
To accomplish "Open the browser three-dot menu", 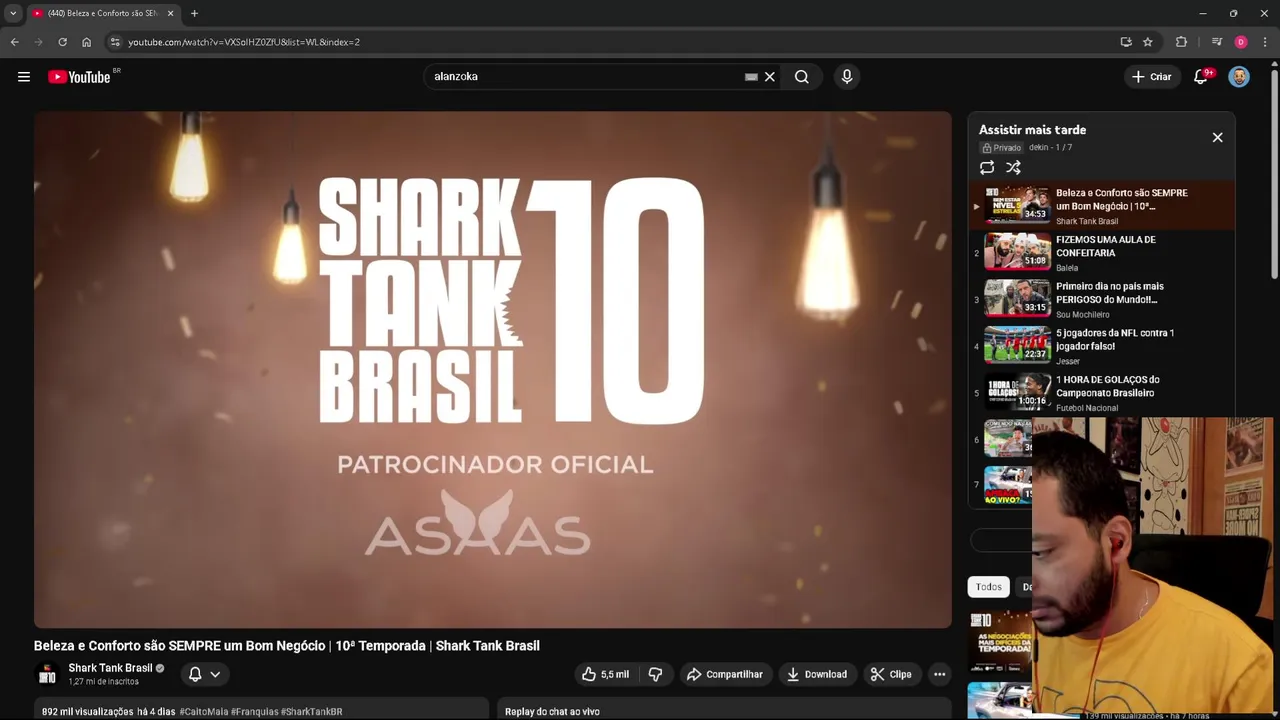I will click(x=1265, y=42).
